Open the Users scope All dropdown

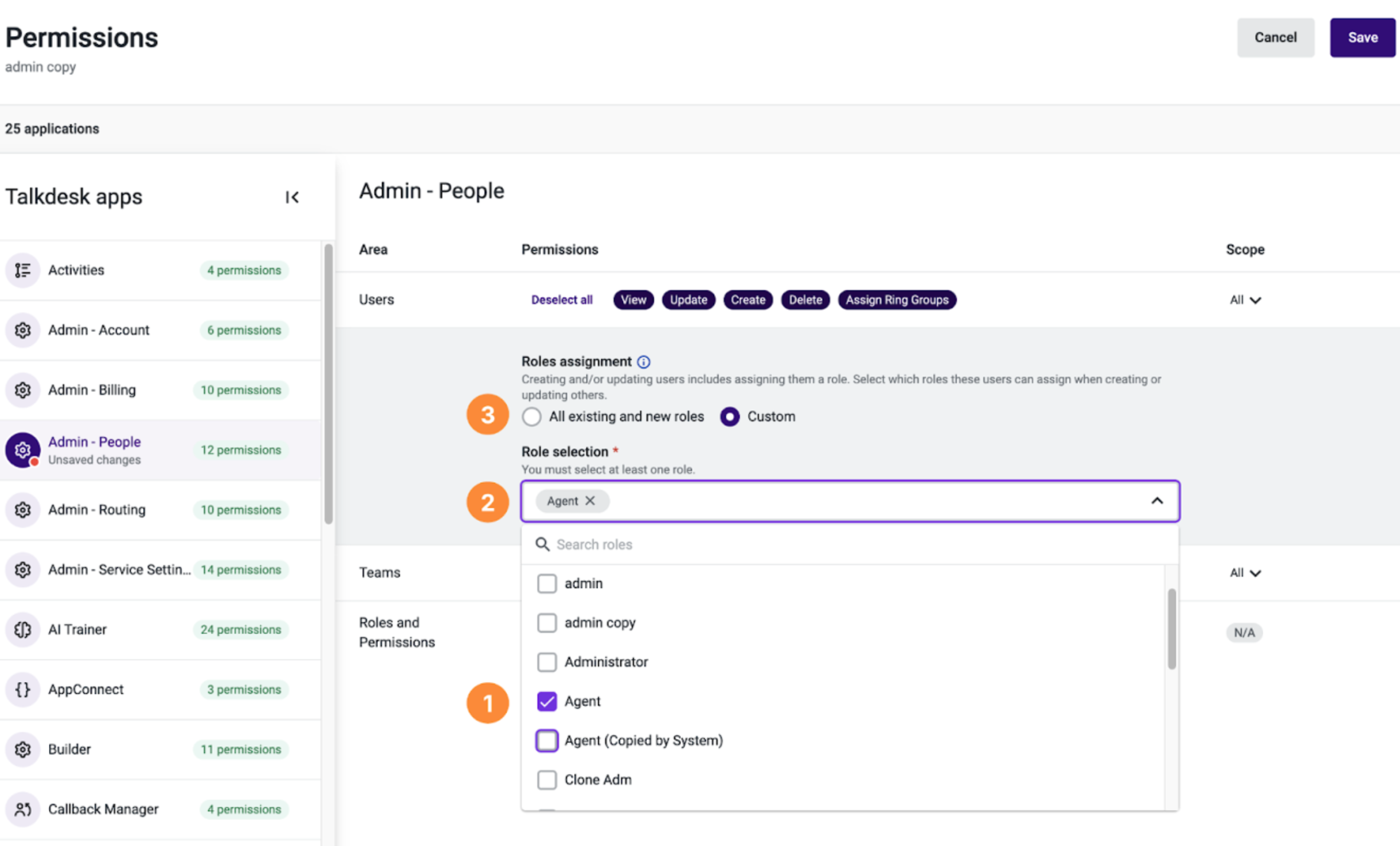(x=1245, y=300)
